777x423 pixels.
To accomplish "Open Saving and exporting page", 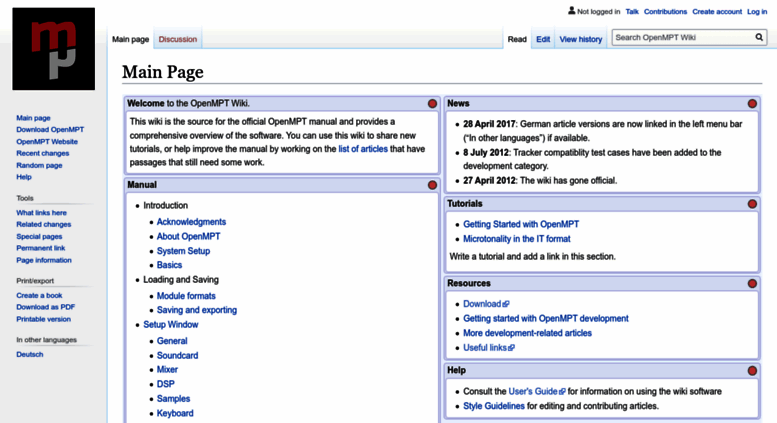I will pyautogui.click(x=197, y=310).
